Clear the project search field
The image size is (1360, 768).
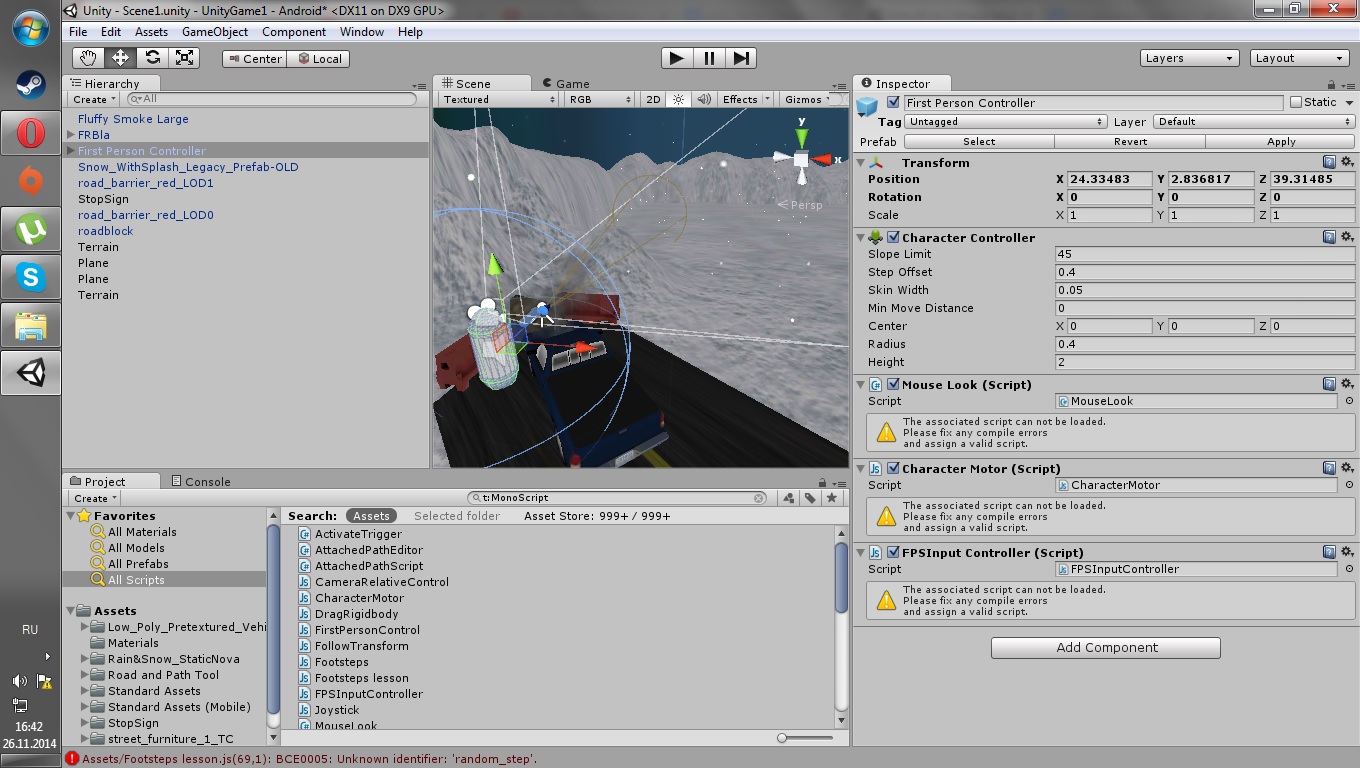click(x=759, y=497)
